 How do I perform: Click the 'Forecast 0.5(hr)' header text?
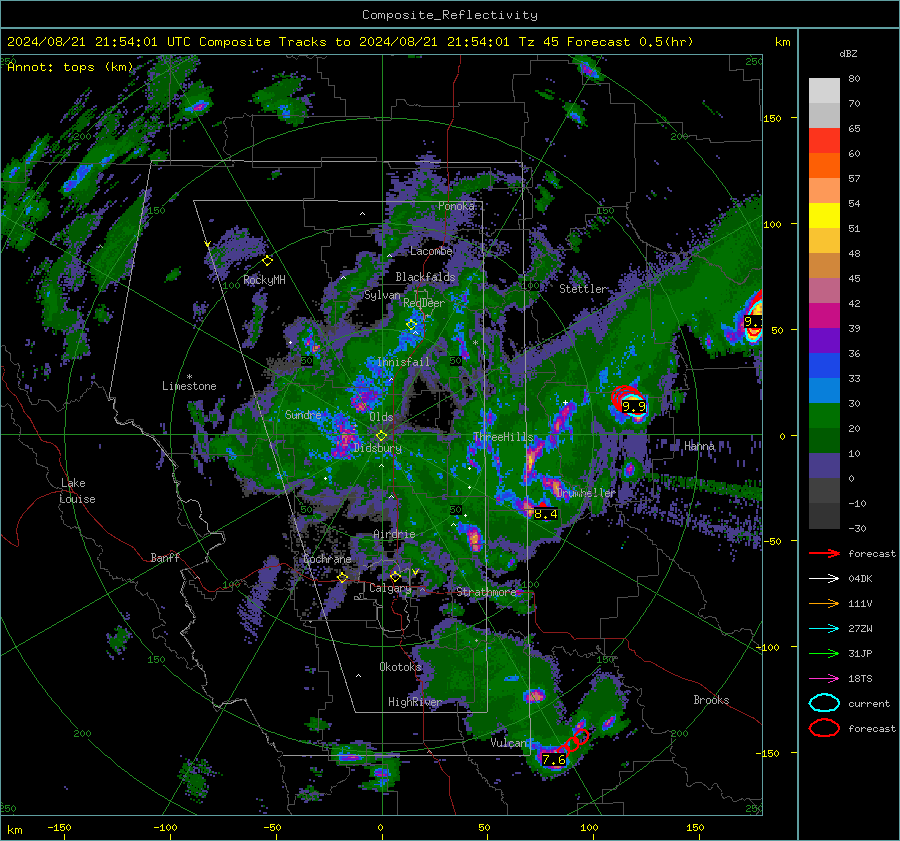(630, 42)
